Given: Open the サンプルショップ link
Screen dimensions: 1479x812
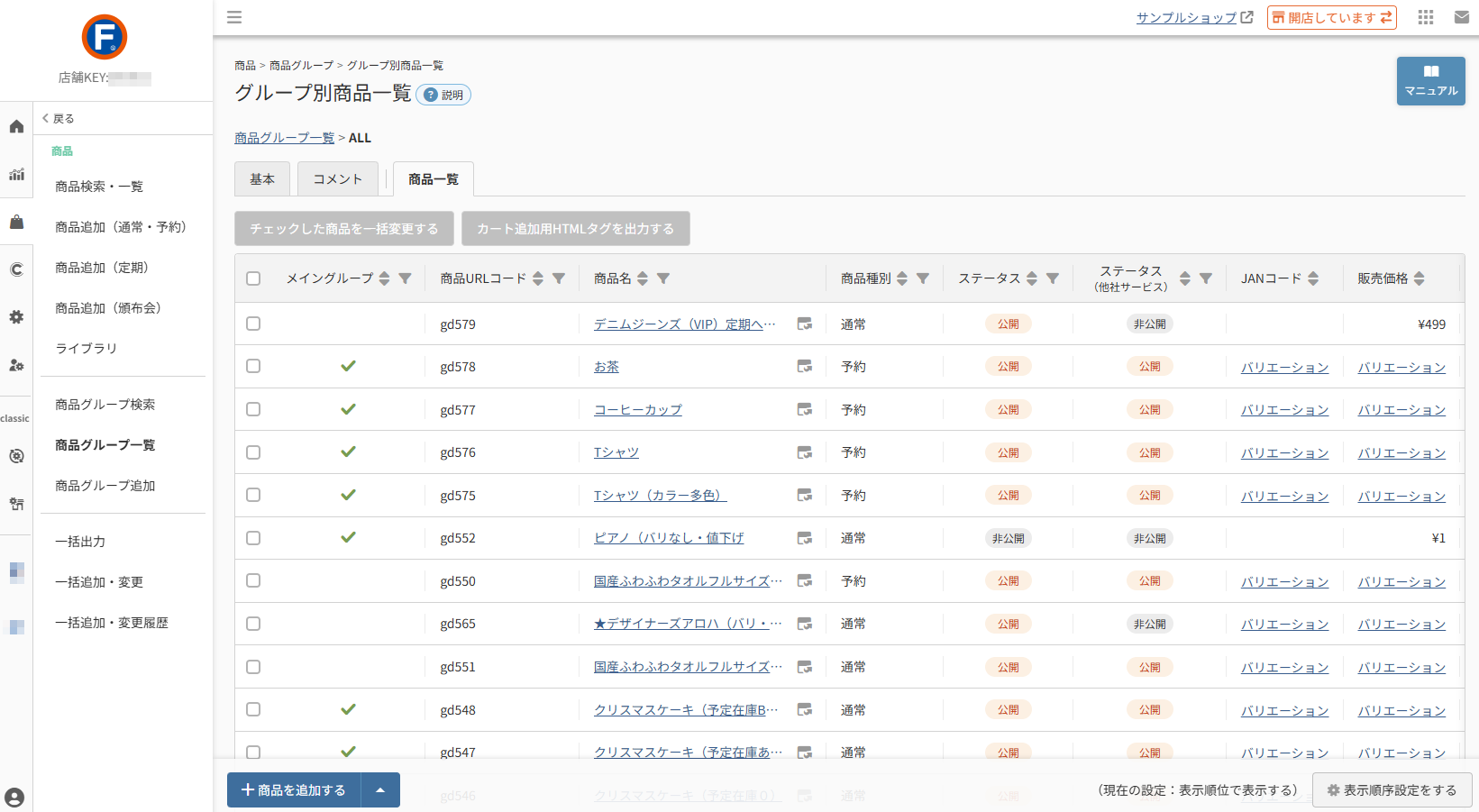Looking at the screenshot, I should (1194, 17).
